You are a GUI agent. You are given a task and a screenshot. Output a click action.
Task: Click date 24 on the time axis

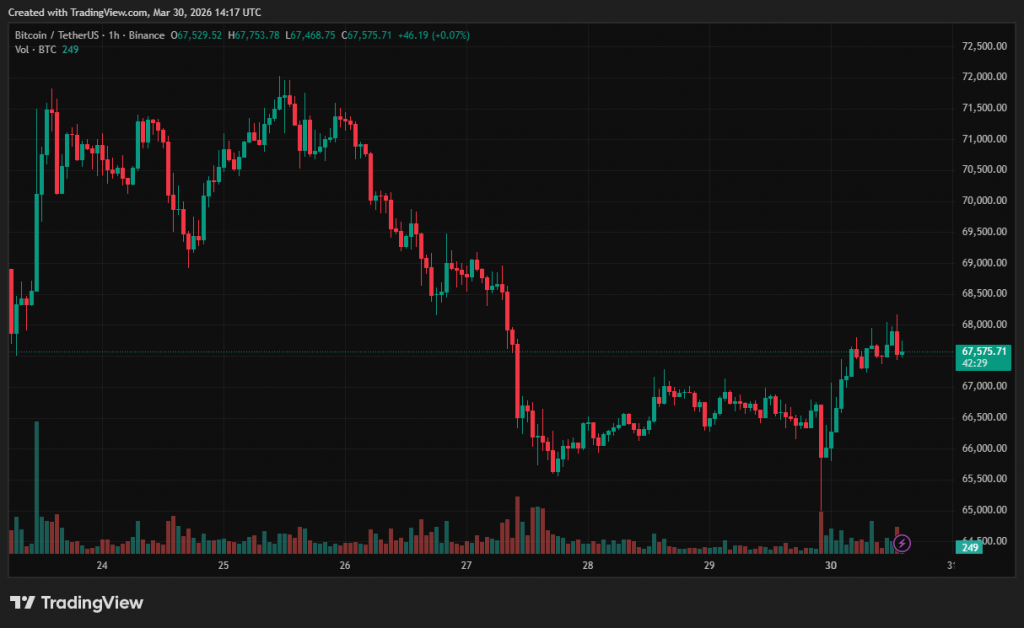tap(102, 566)
